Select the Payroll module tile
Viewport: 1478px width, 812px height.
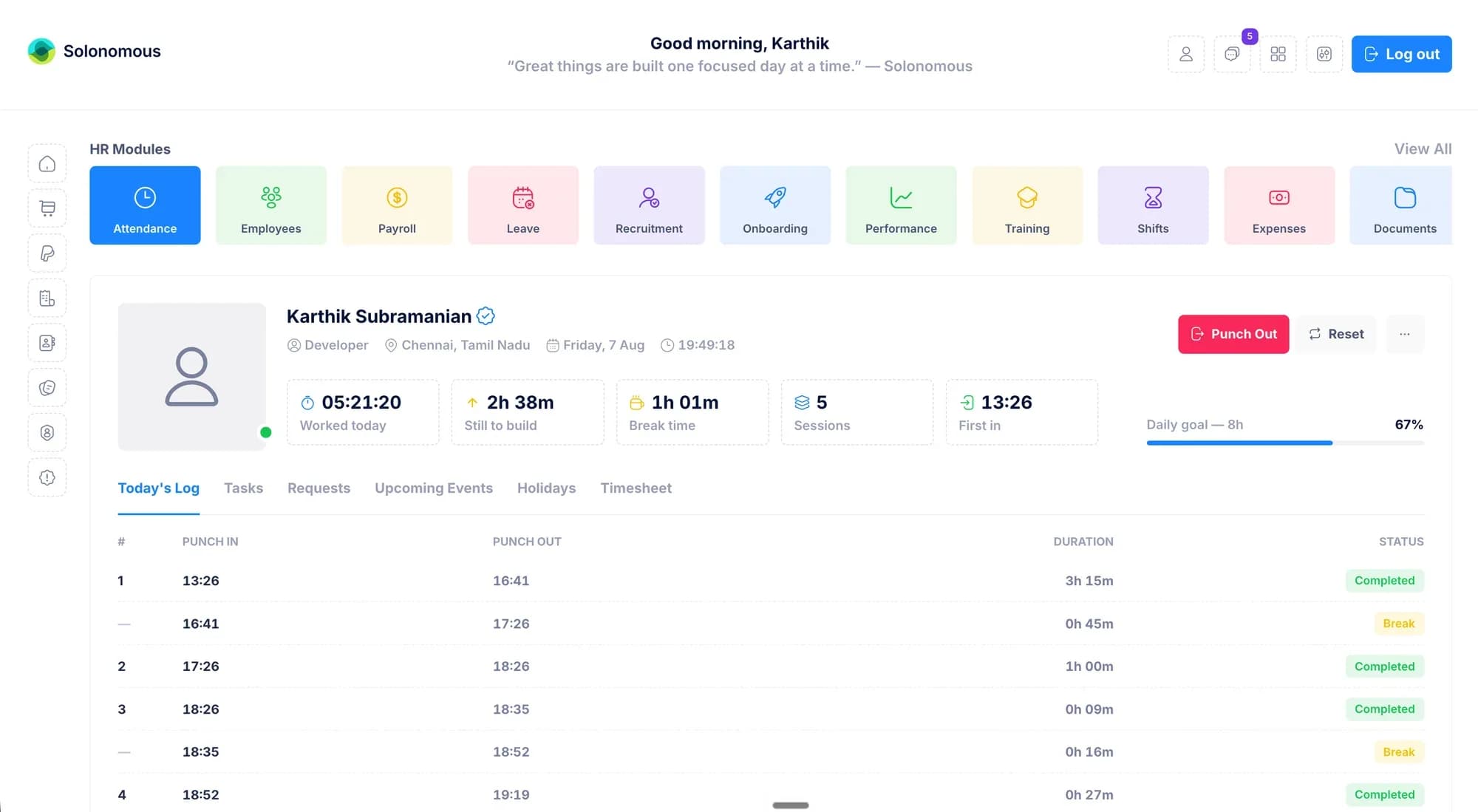pos(397,205)
